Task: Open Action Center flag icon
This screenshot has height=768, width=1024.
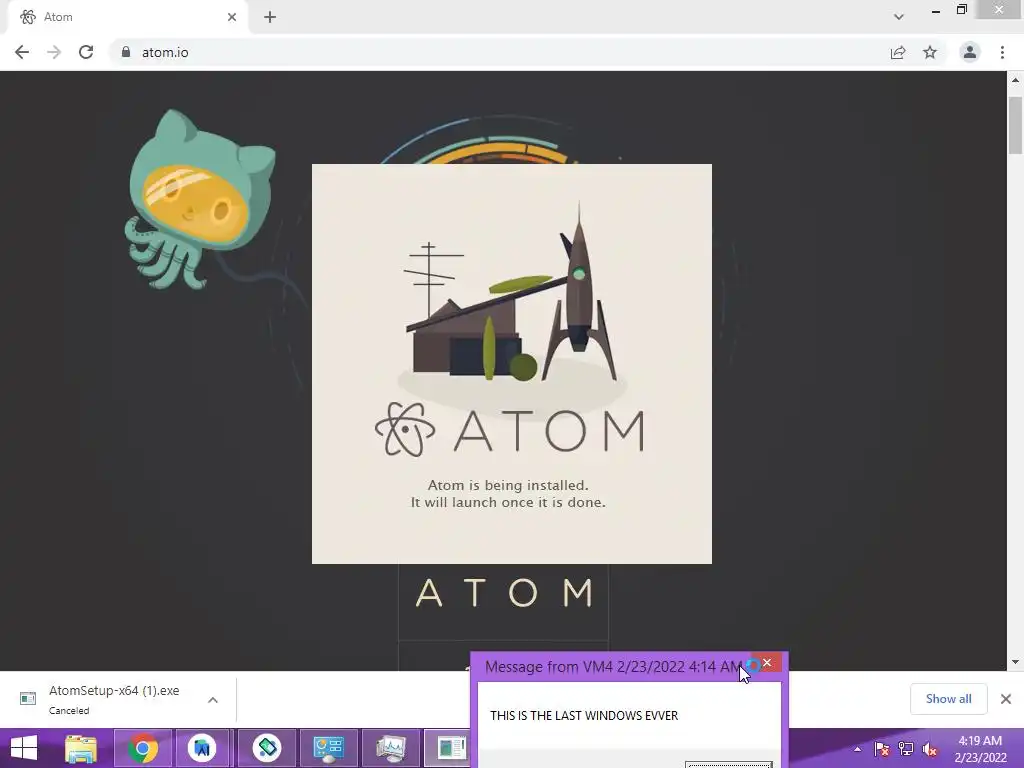Action: coord(881,749)
